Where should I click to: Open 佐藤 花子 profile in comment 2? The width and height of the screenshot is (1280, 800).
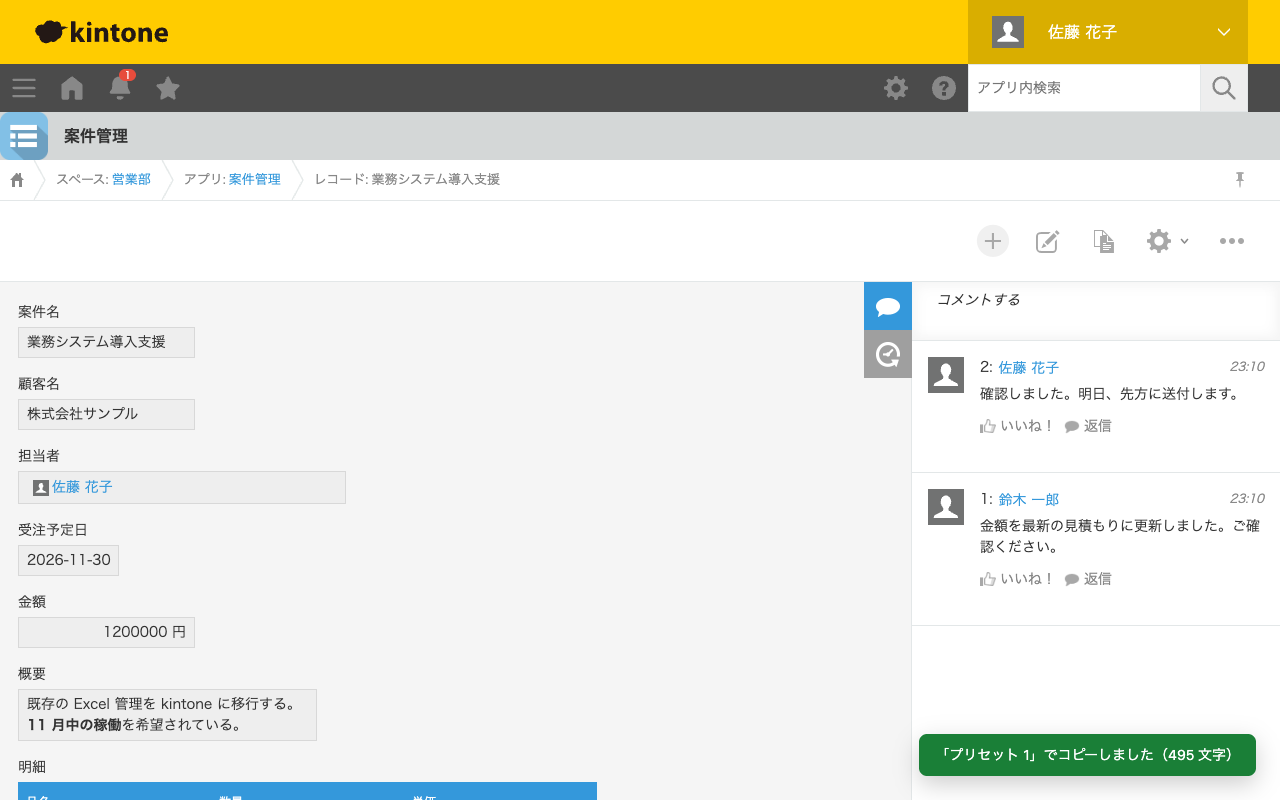point(1029,368)
